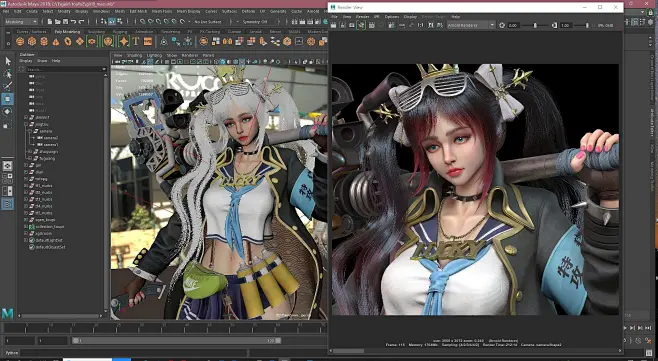This screenshot has width=658, height=361.
Task: Expand the daiman1 node in Outliner
Action: click(x=26, y=117)
